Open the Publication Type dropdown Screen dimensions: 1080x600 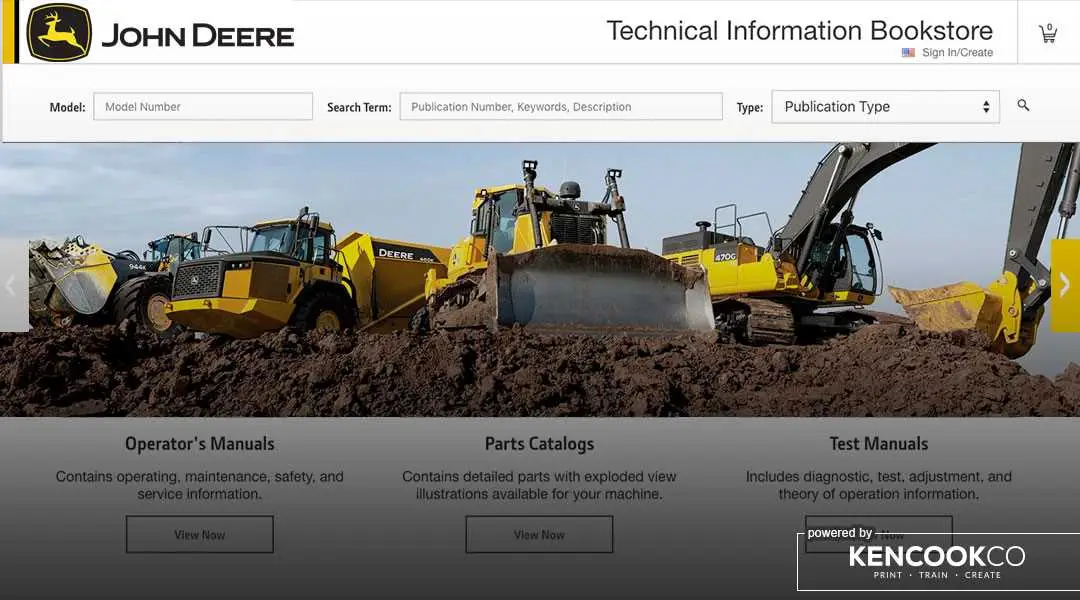[x=885, y=107]
